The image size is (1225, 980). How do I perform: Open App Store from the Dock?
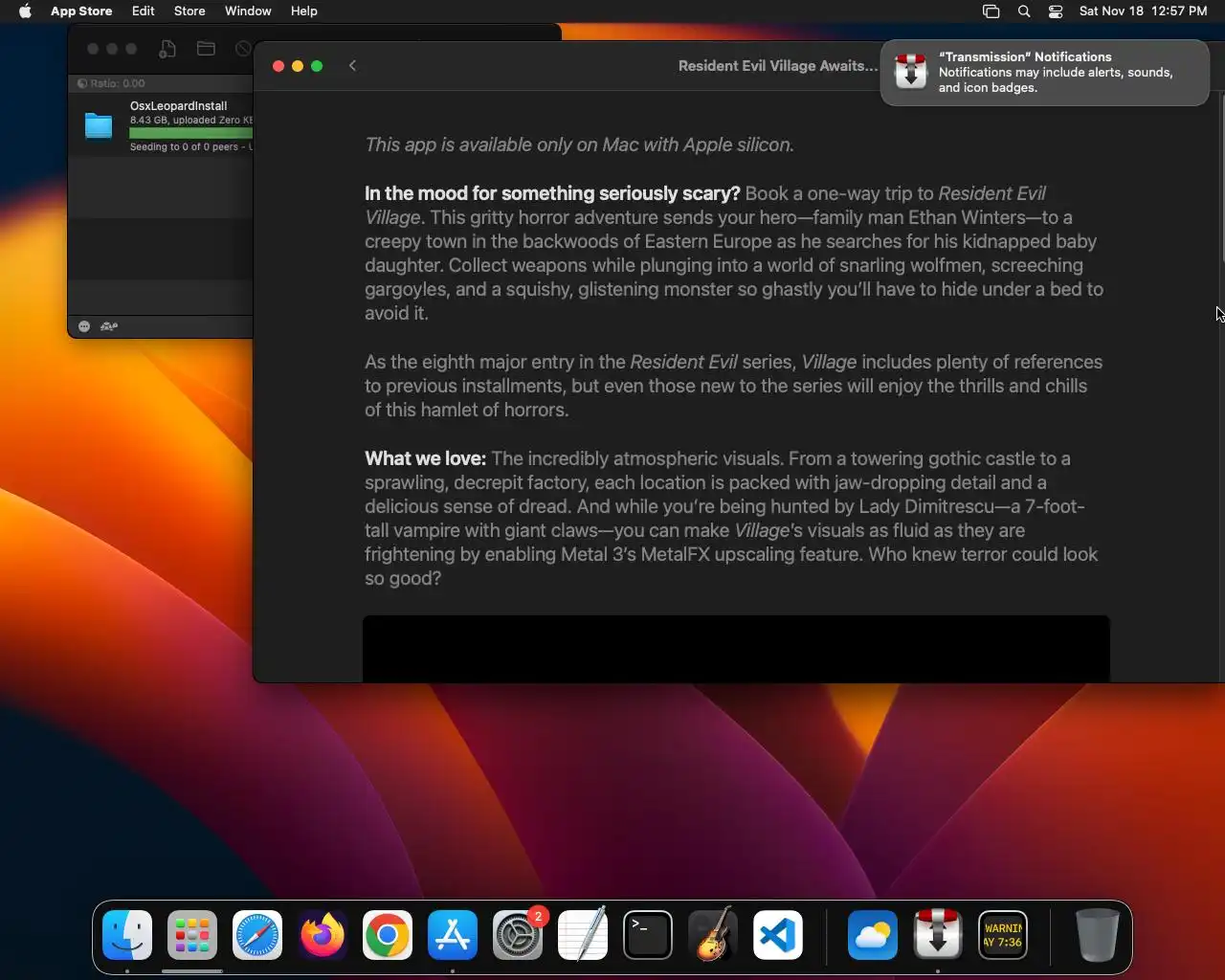[453, 935]
